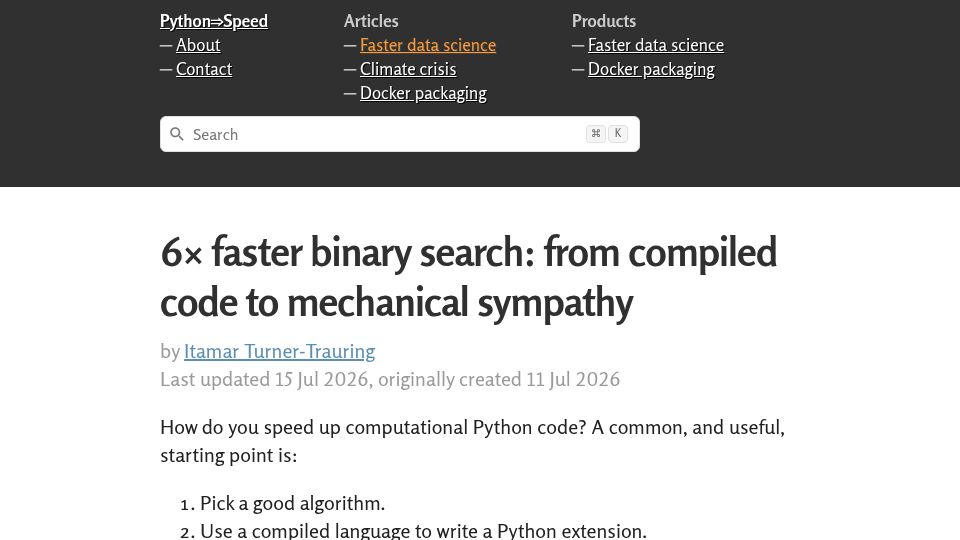Click the magnifying glass search icon
960x540 pixels.
[x=177, y=134]
